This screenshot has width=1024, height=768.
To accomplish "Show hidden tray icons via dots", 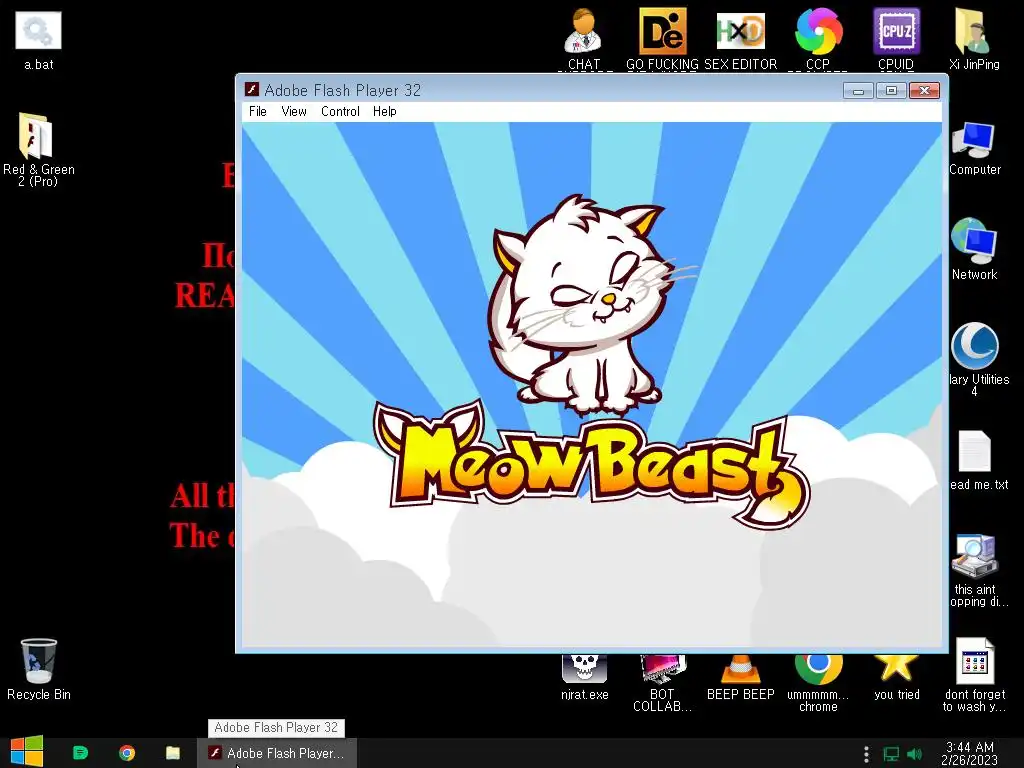I will point(866,754).
